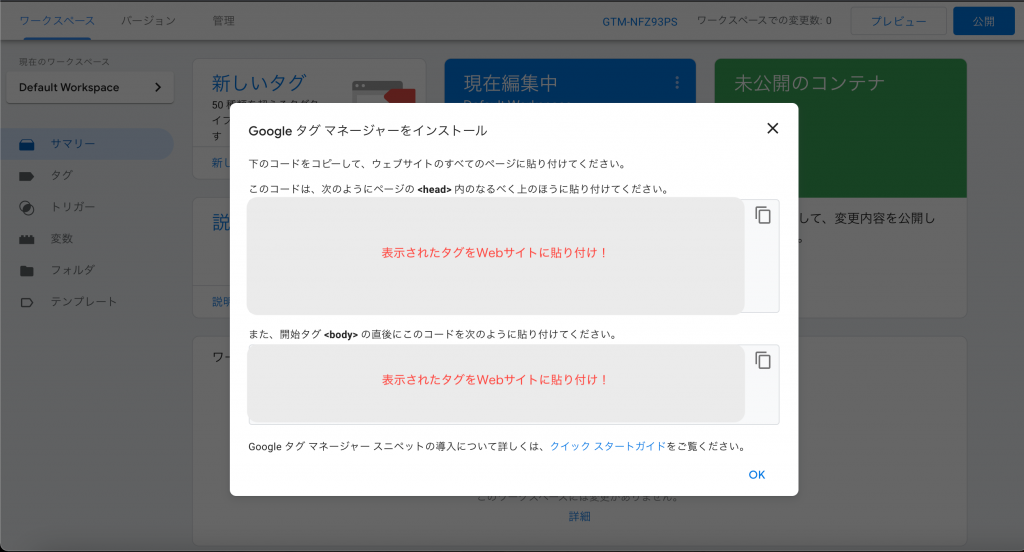Click the サマリー sidebar icon
Screen dimensions: 1024x552
tap(27, 144)
